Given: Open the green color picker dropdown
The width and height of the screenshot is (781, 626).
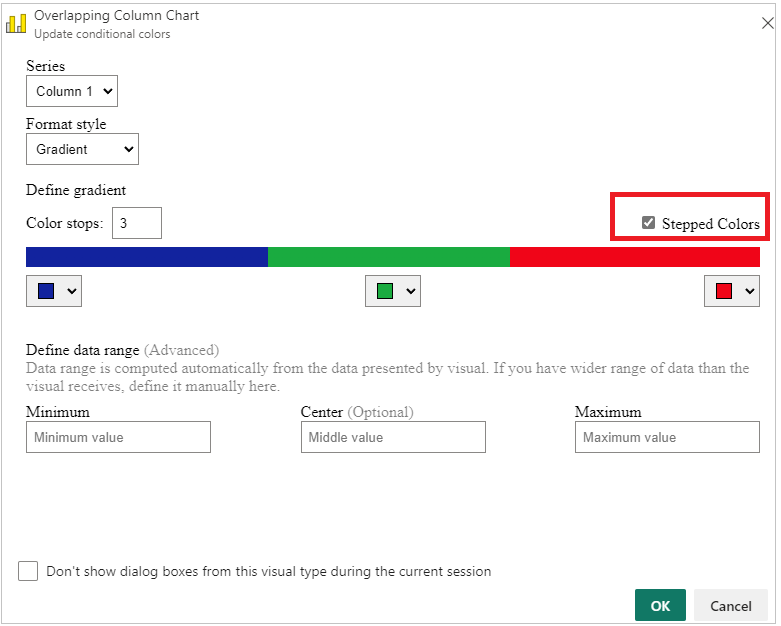Looking at the screenshot, I should coord(392,291).
